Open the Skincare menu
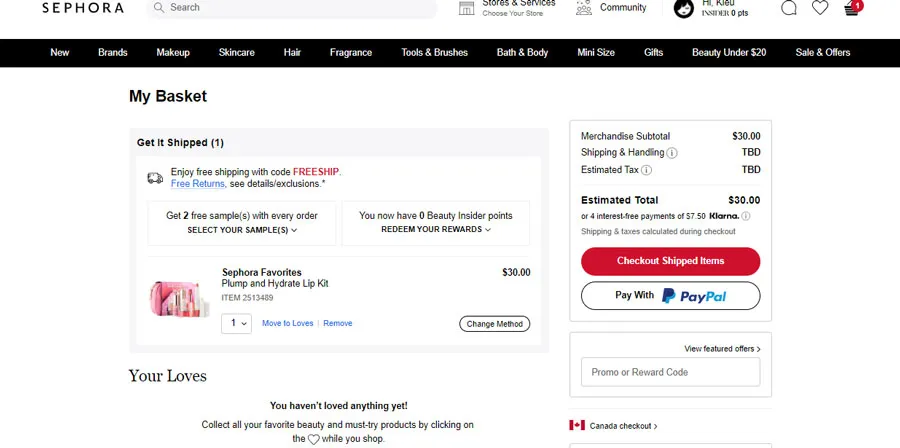The image size is (900, 448). pyautogui.click(x=236, y=53)
